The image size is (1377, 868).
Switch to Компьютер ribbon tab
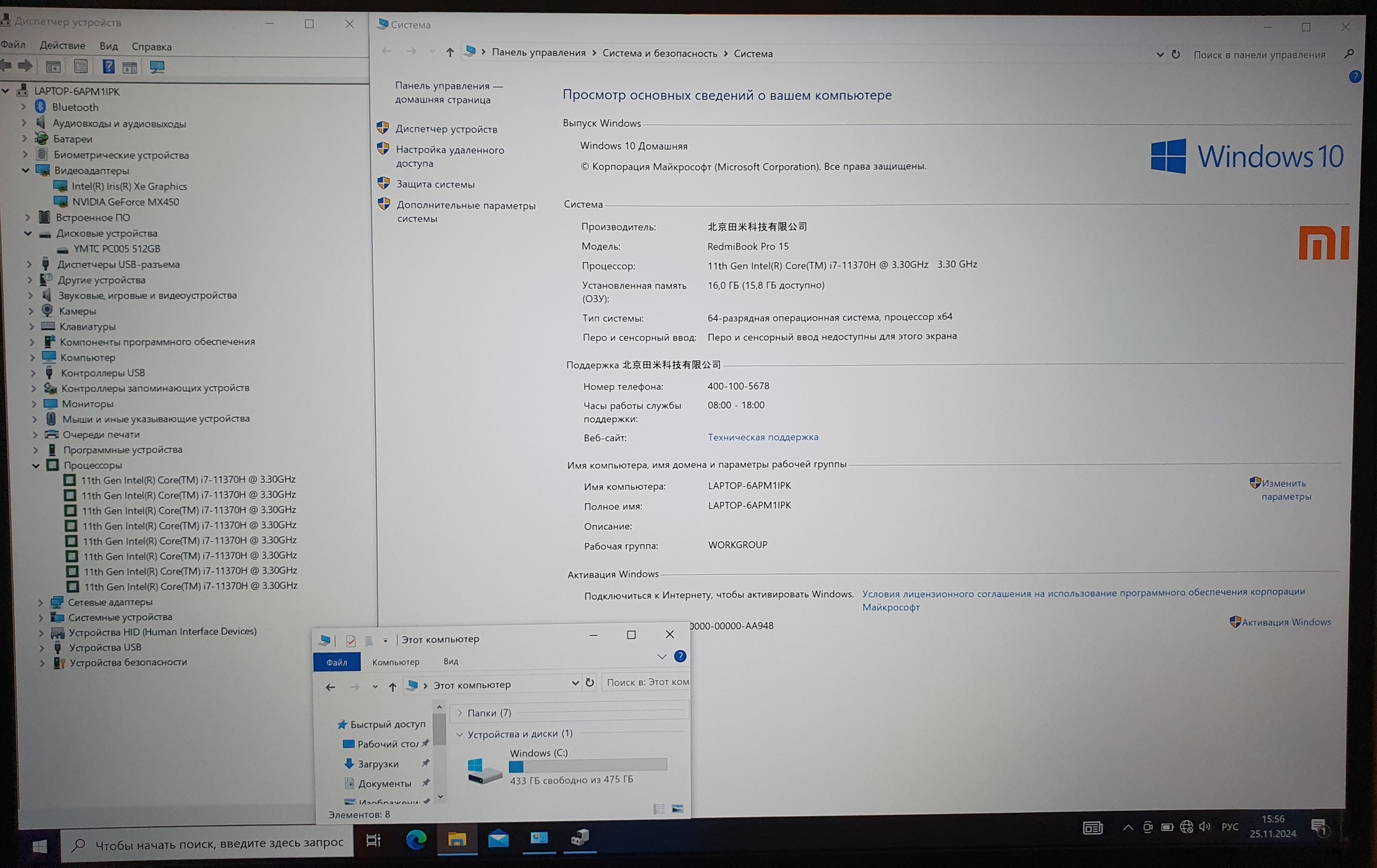click(395, 662)
